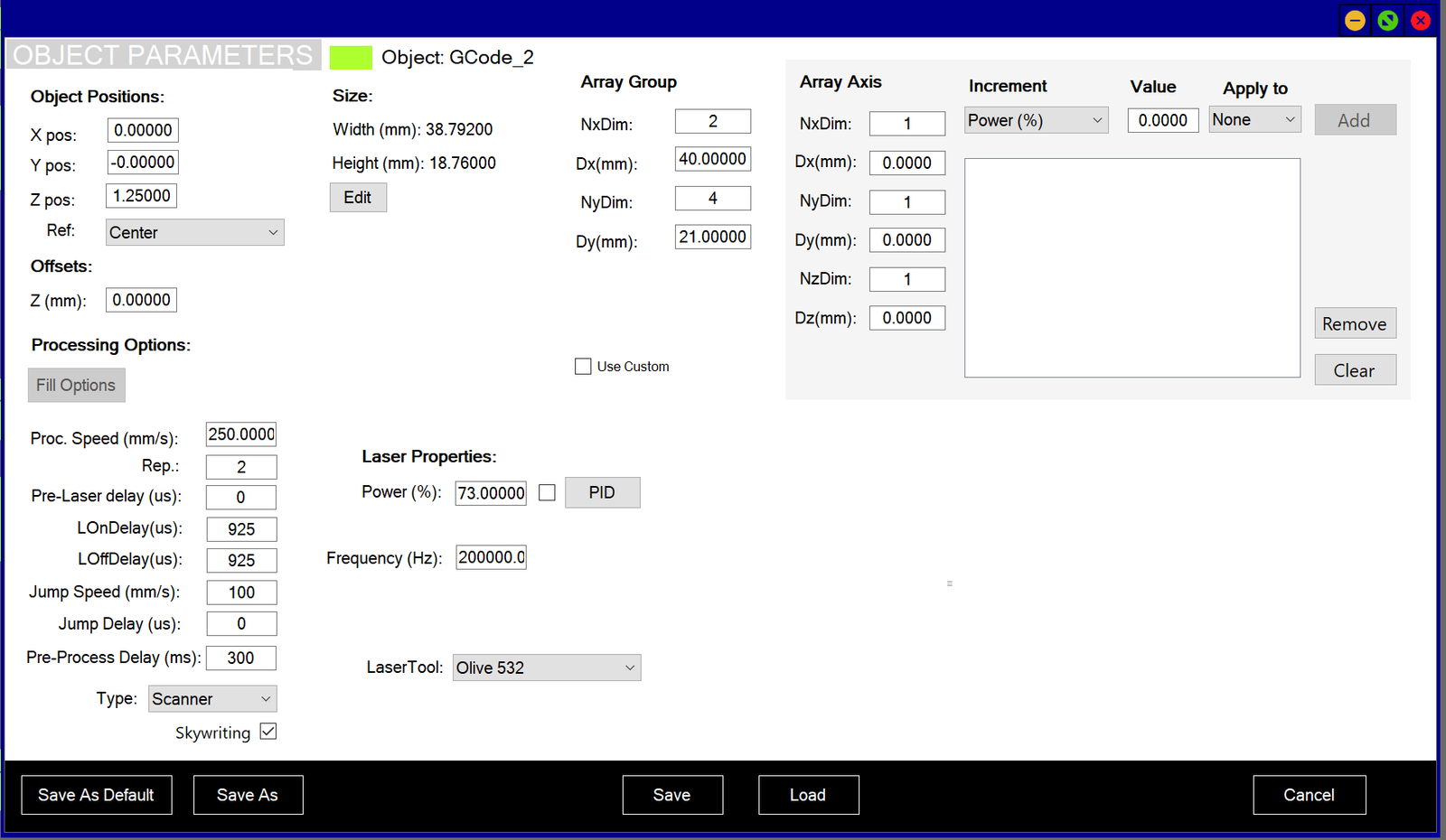Screen dimensions: 1446x840
Task: Click the Offsets Z (mm) field
Action: [142, 300]
